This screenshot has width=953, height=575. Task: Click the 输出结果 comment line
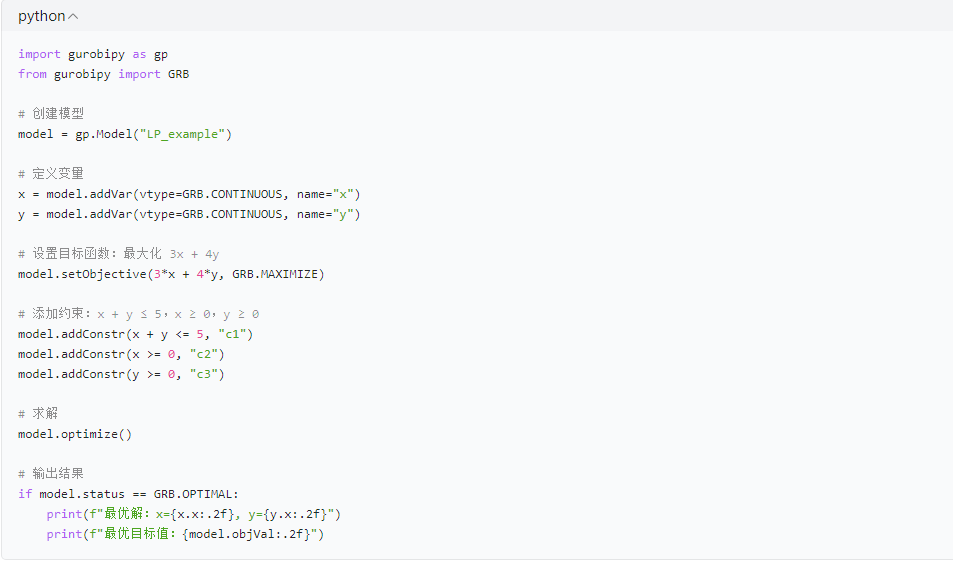tap(51, 474)
